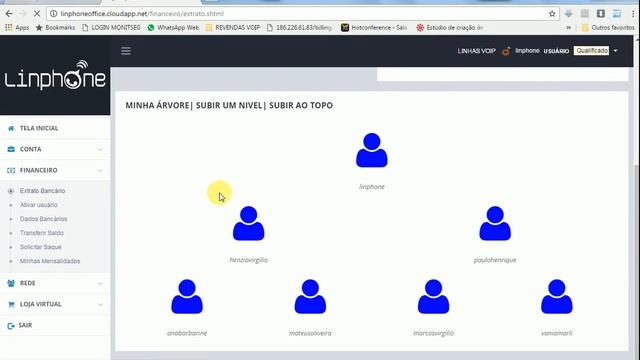Select henziovirgilio's avatar in the tree
The height and width of the screenshot is (360, 640).
pyautogui.click(x=248, y=223)
